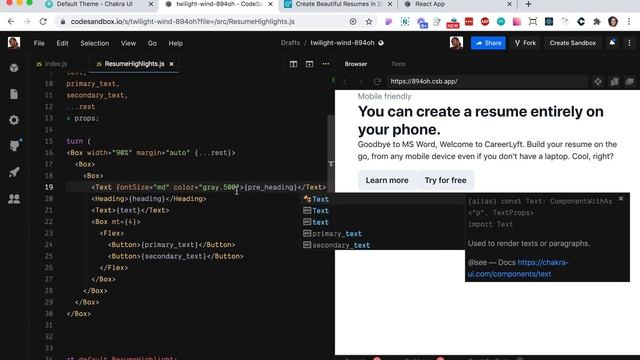Screen dimensions: 640x360
Task: Switch to Create Beautiful Resumes tab
Action: tap(339, 4)
